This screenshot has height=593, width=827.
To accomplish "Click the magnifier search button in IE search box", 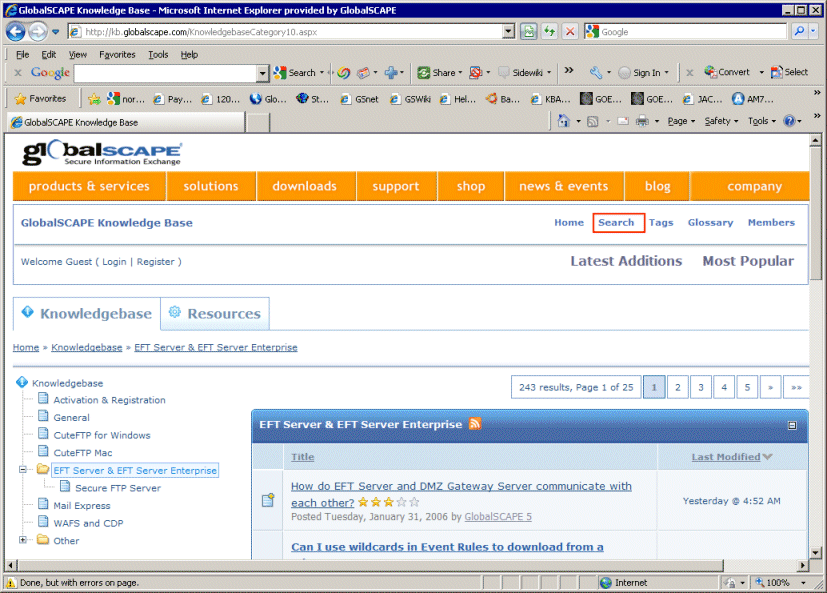I will click(x=799, y=32).
